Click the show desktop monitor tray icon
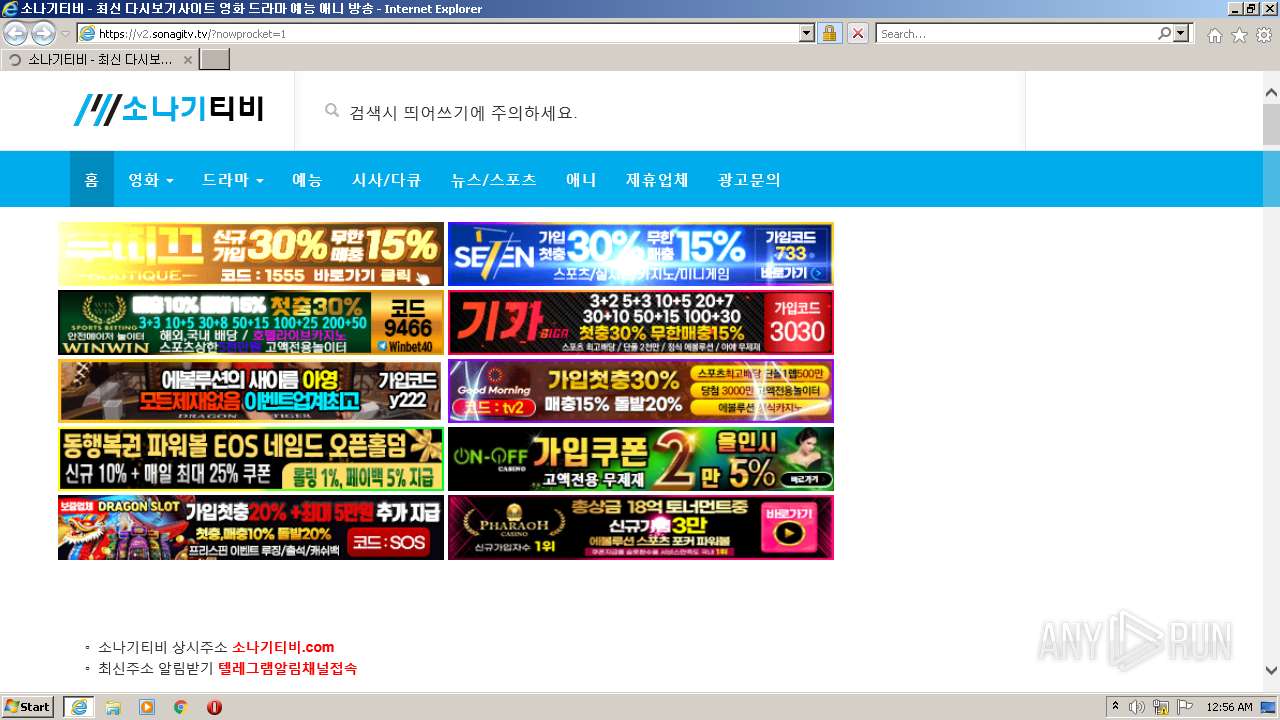Viewport: 1280px width, 720px height. 1269,707
